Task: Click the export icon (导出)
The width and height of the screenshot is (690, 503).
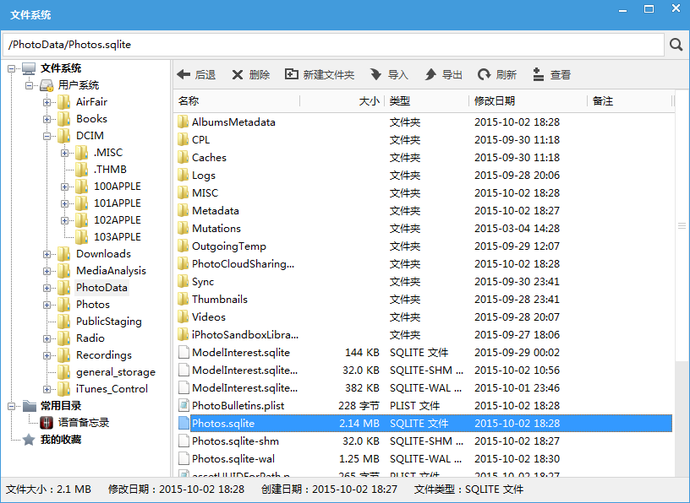Action: tap(430, 74)
